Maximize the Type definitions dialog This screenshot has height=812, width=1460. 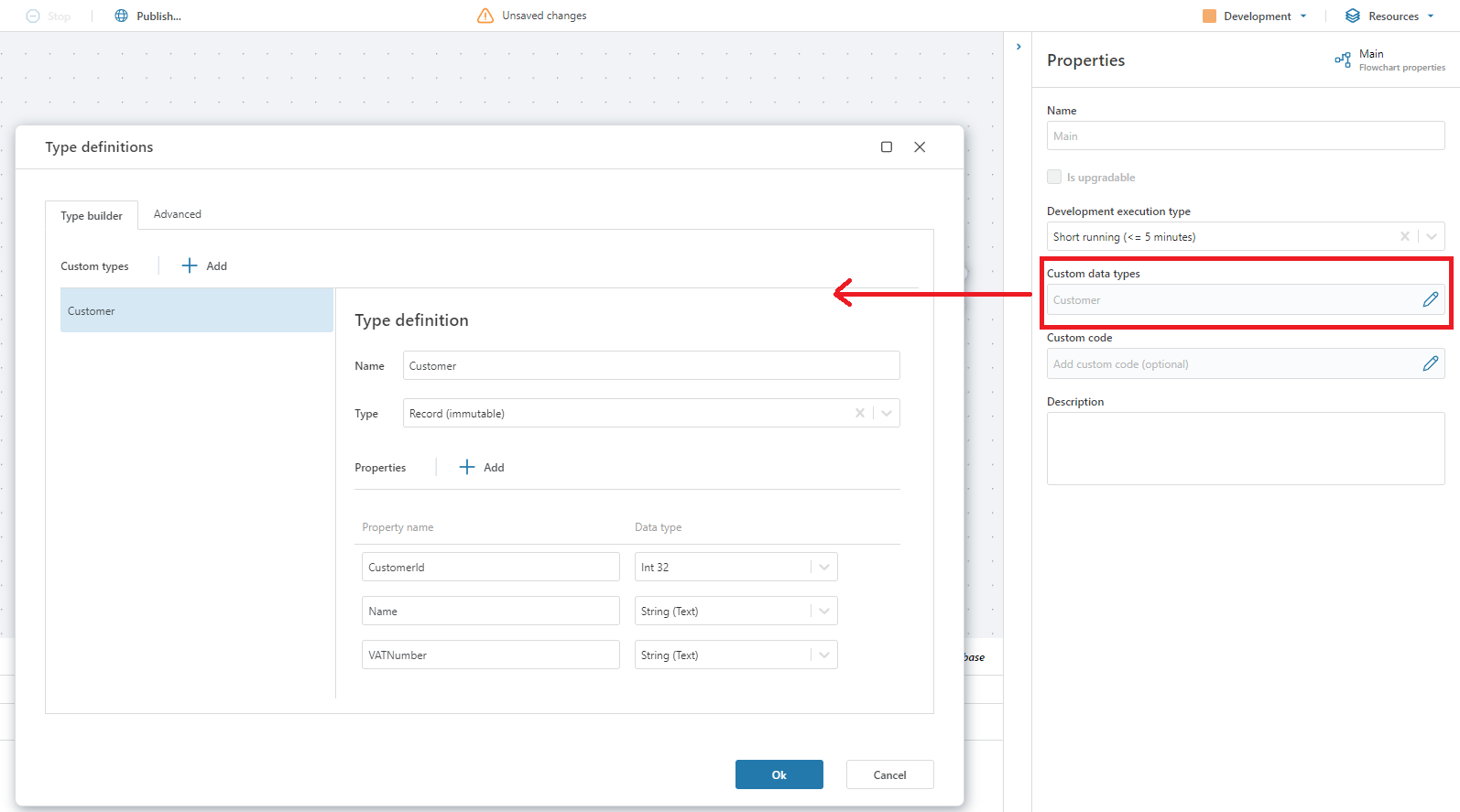(x=887, y=146)
